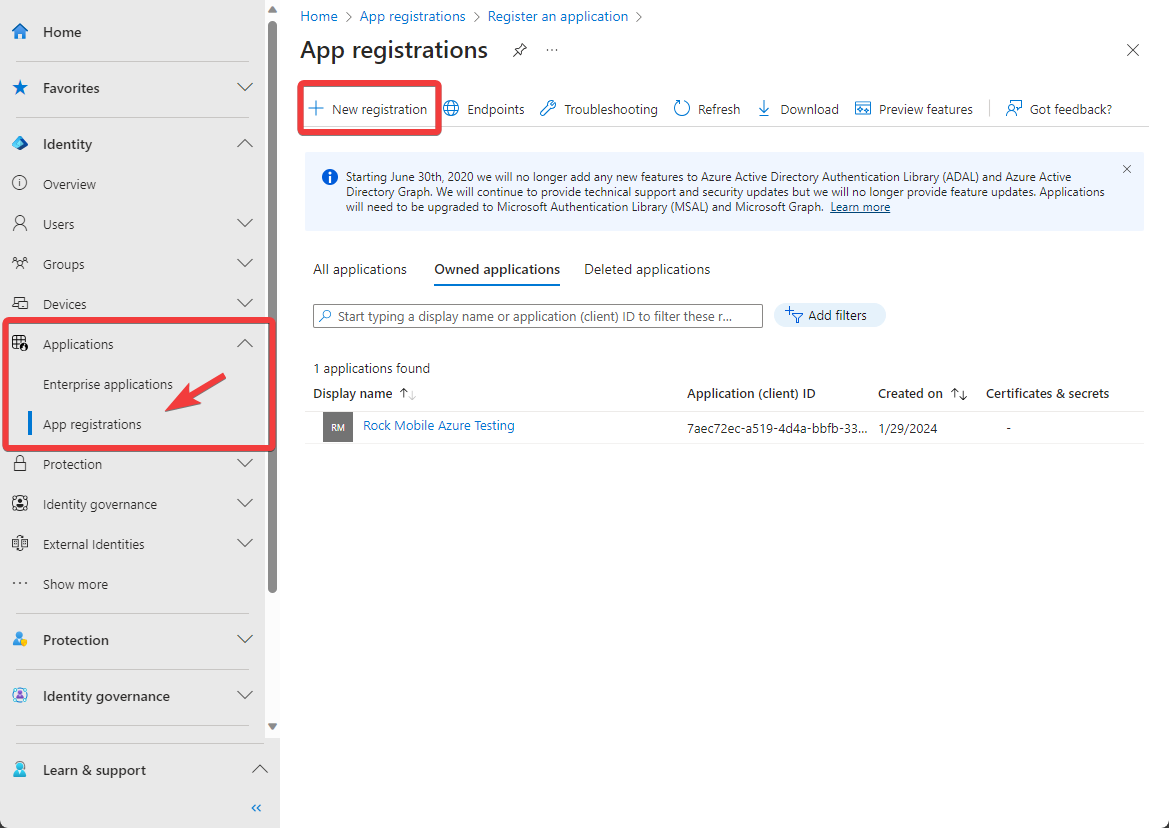Click the Download arrow icon
The height and width of the screenshot is (828, 1169).
point(763,108)
